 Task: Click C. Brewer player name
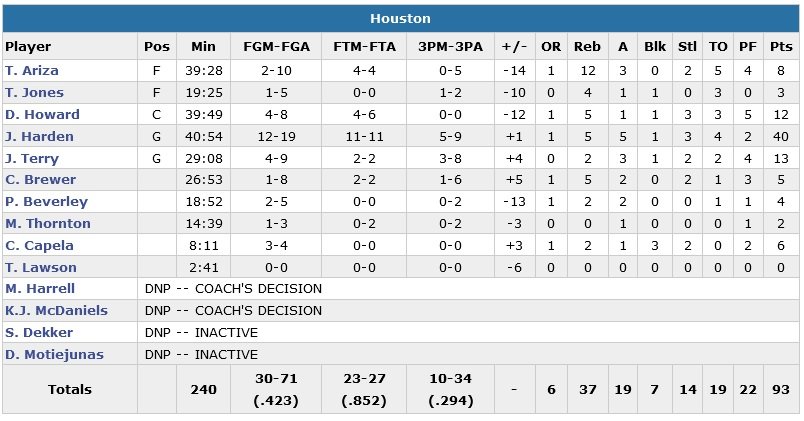coord(40,180)
